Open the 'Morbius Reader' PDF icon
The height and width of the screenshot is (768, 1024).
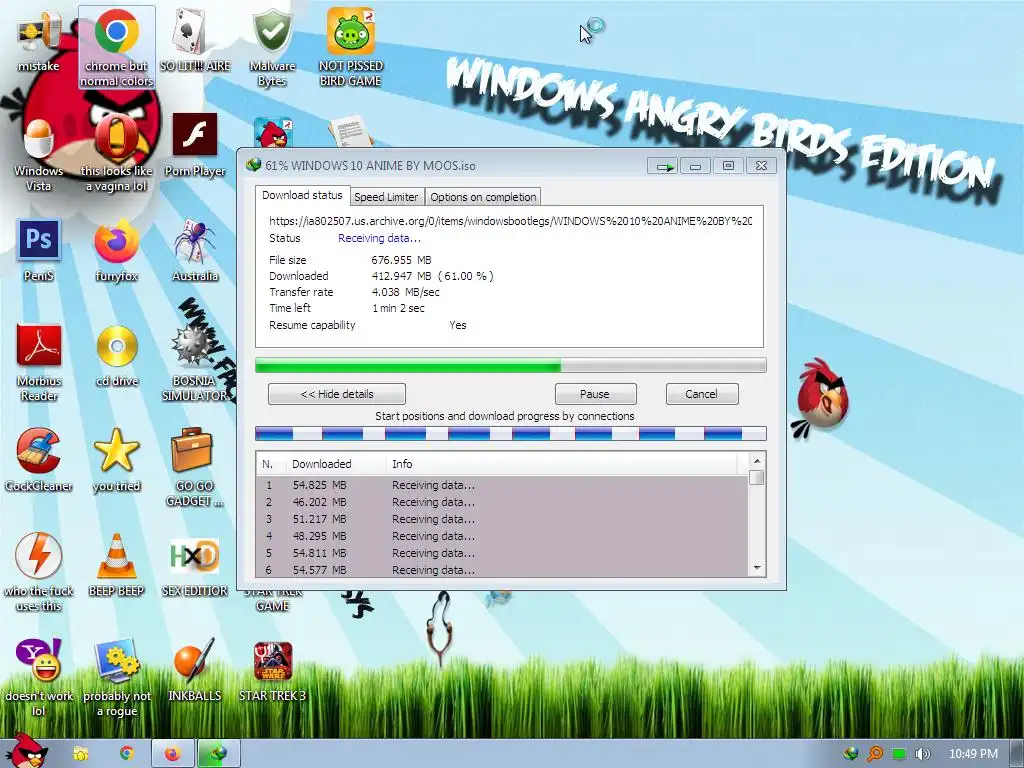[39, 362]
